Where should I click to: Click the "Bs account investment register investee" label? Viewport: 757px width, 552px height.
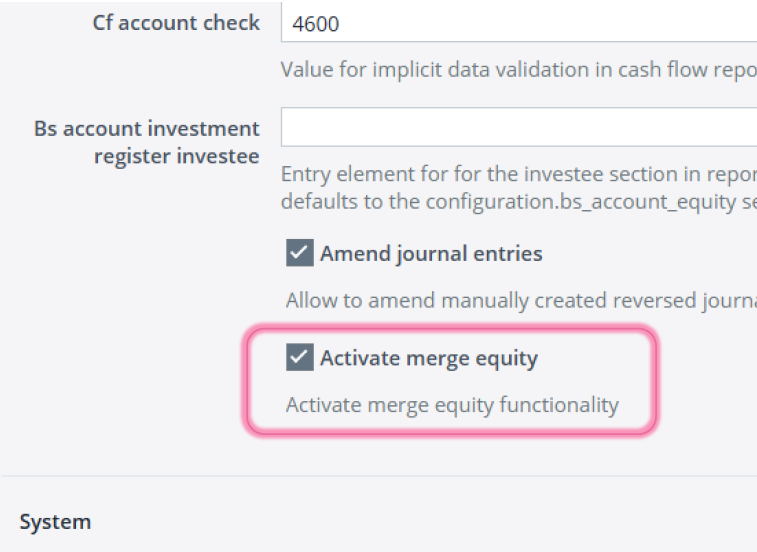point(147,142)
